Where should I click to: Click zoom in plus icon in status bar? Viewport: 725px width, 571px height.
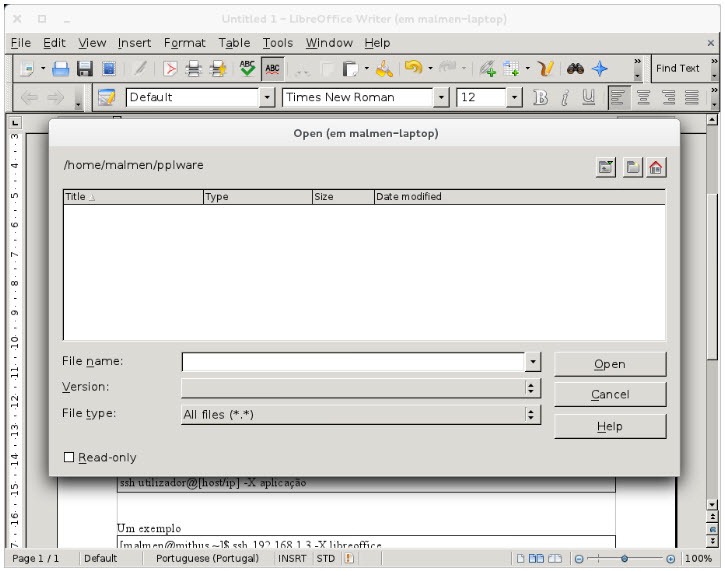click(x=670, y=559)
